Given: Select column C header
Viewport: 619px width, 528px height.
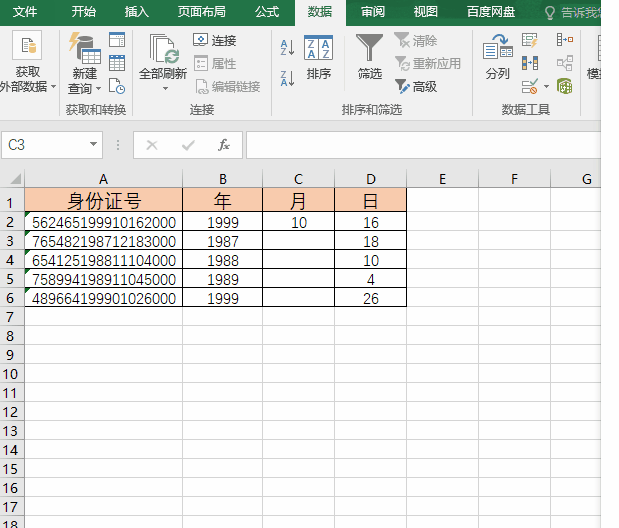Looking at the screenshot, I should coord(298,179).
